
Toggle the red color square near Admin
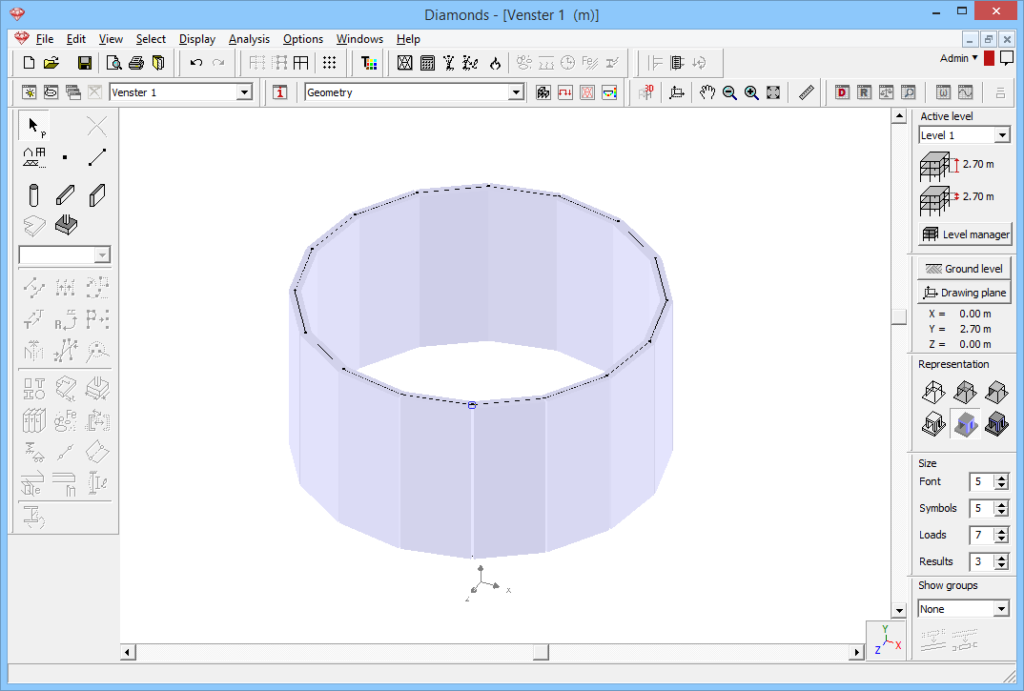pos(989,59)
